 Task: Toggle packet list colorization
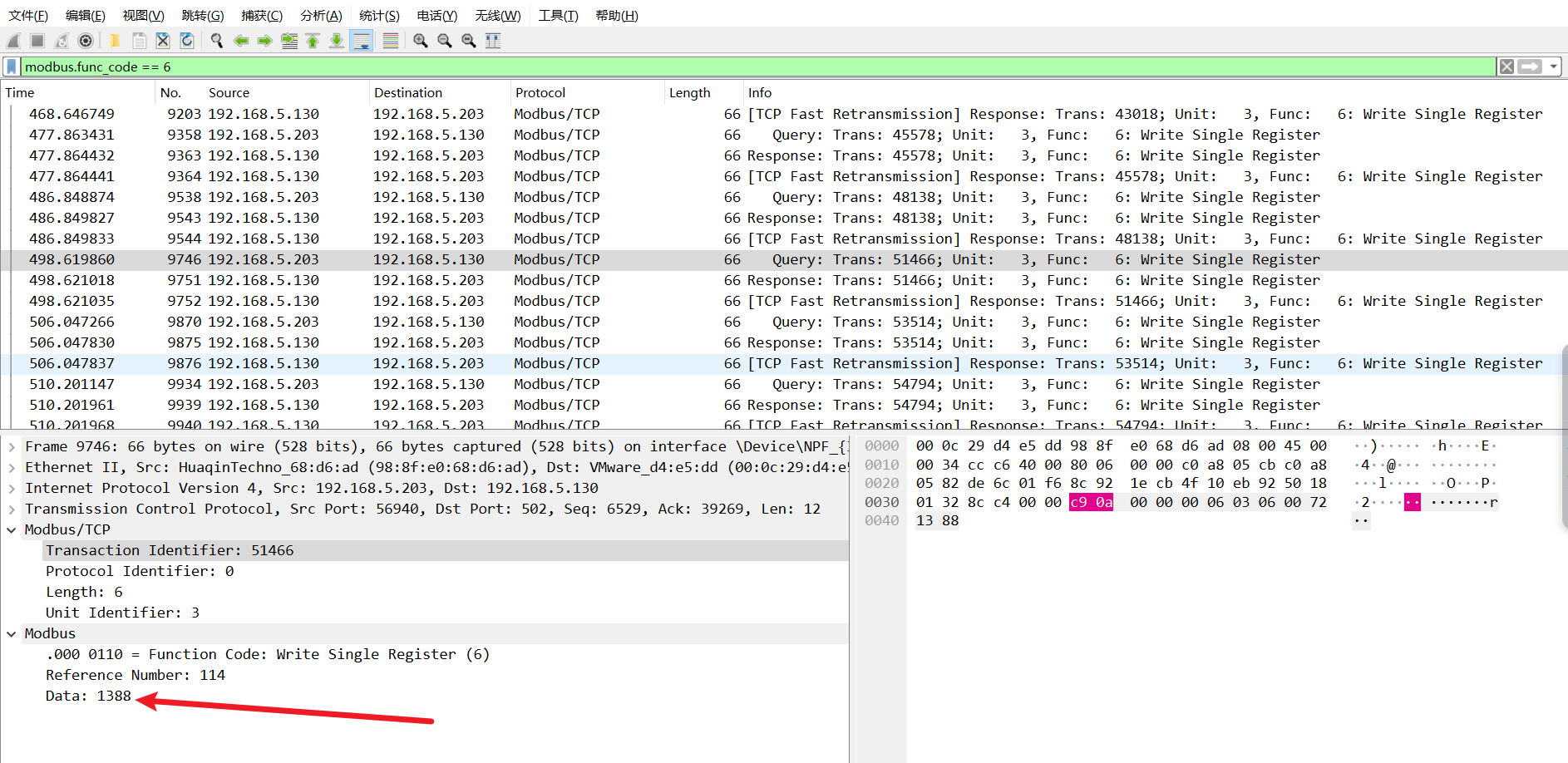pyautogui.click(x=391, y=41)
